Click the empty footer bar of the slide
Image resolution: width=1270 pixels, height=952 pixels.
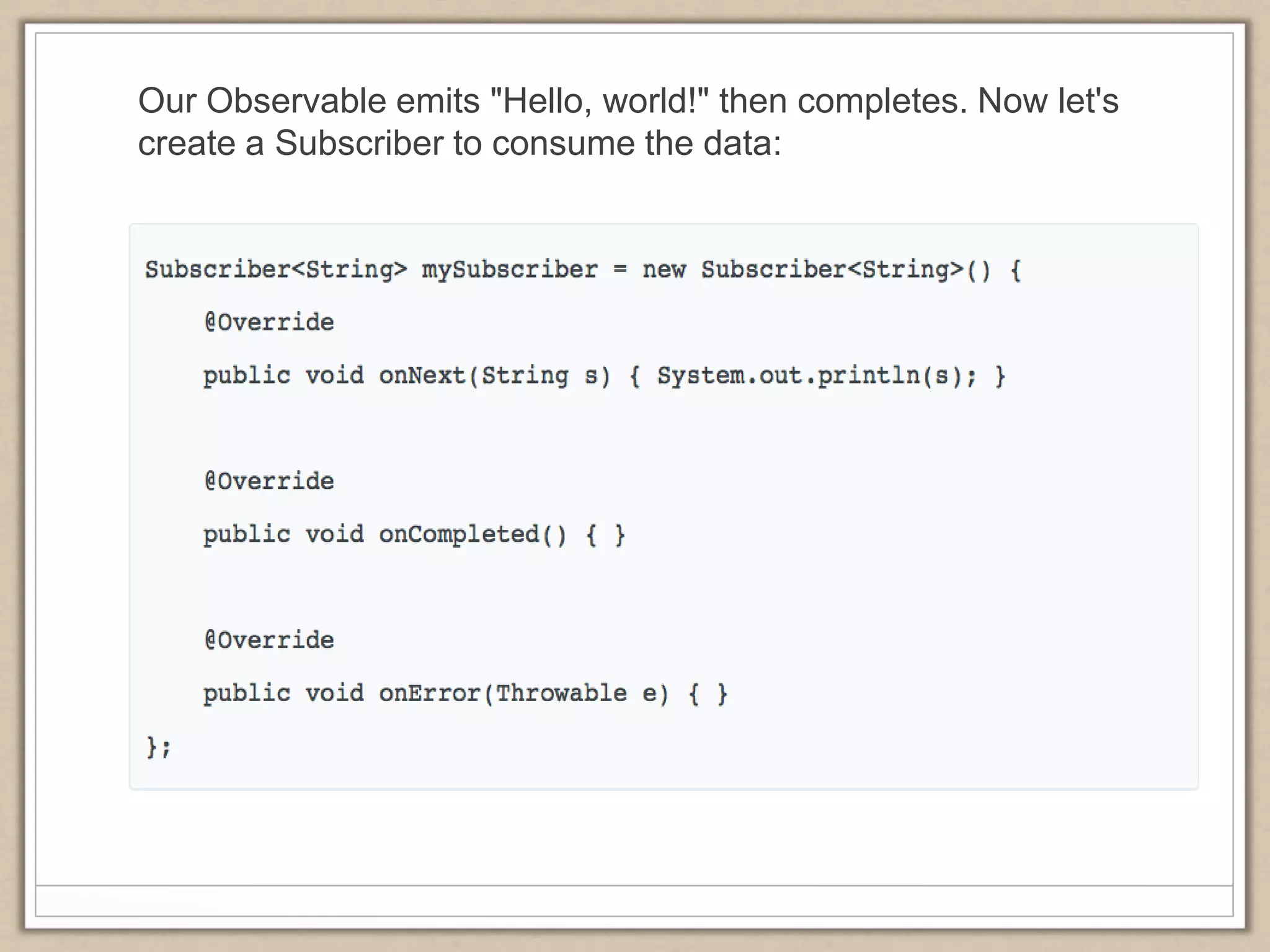(634, 901)
